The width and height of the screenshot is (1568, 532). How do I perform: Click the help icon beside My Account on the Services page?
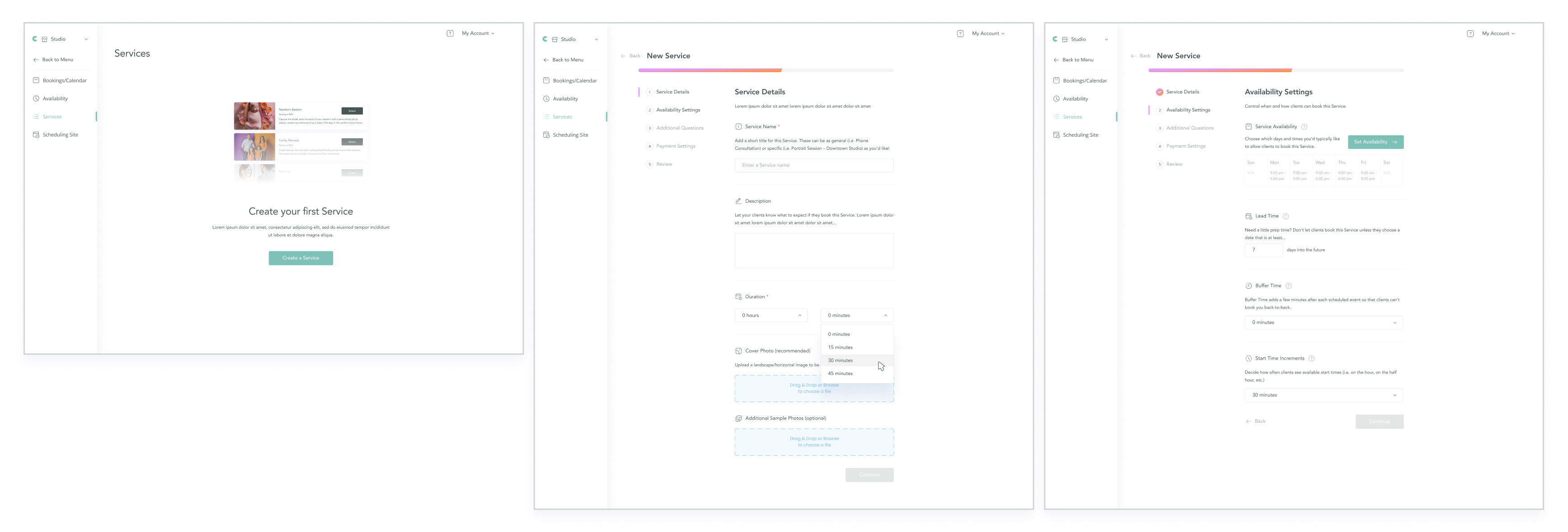tap(450, 33)
